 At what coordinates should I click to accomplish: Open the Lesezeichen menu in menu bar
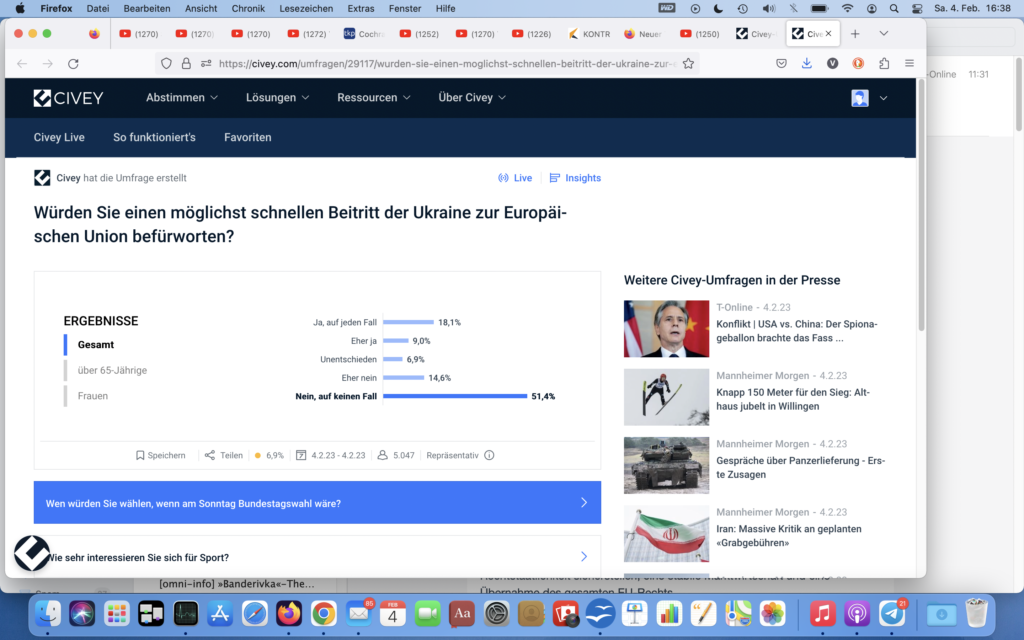pos(306,8)
